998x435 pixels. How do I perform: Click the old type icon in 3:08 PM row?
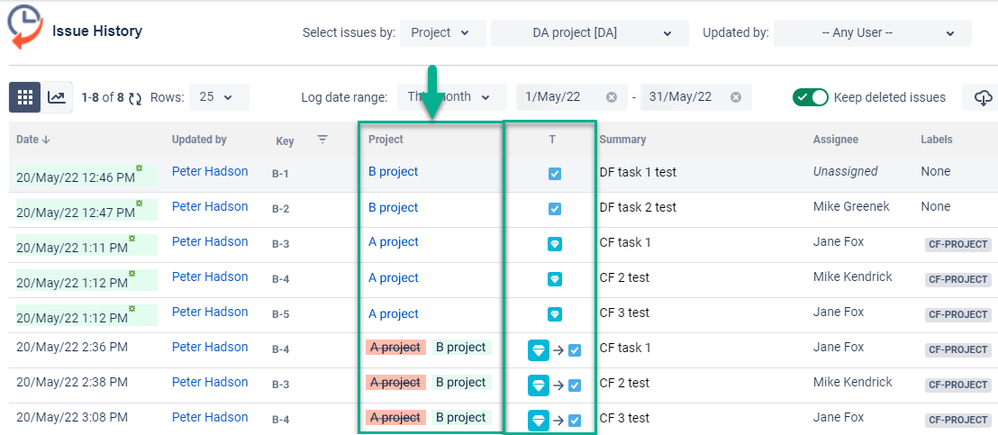538,420
